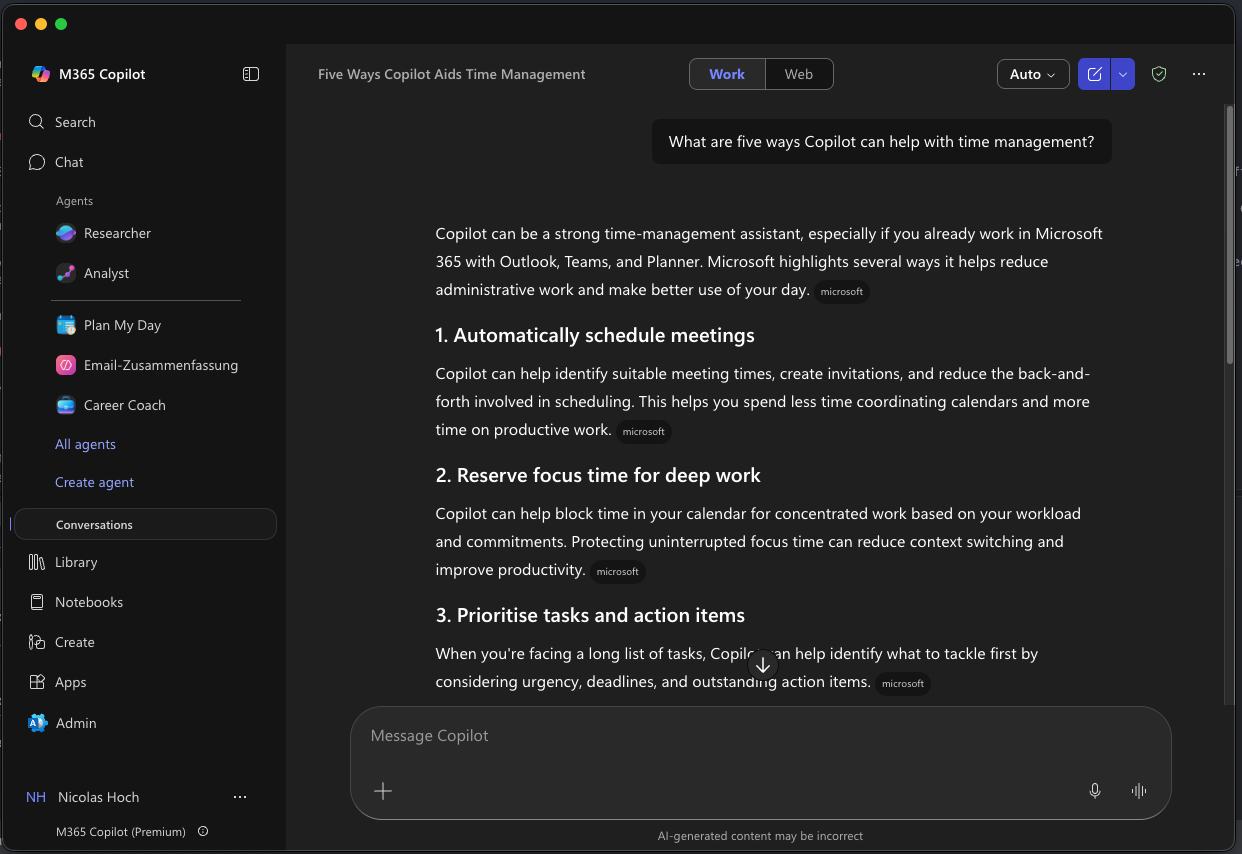The image size is (1242, 854).
Task: Collapse the sidebar with the panel toggle icon
Action: 251,74
